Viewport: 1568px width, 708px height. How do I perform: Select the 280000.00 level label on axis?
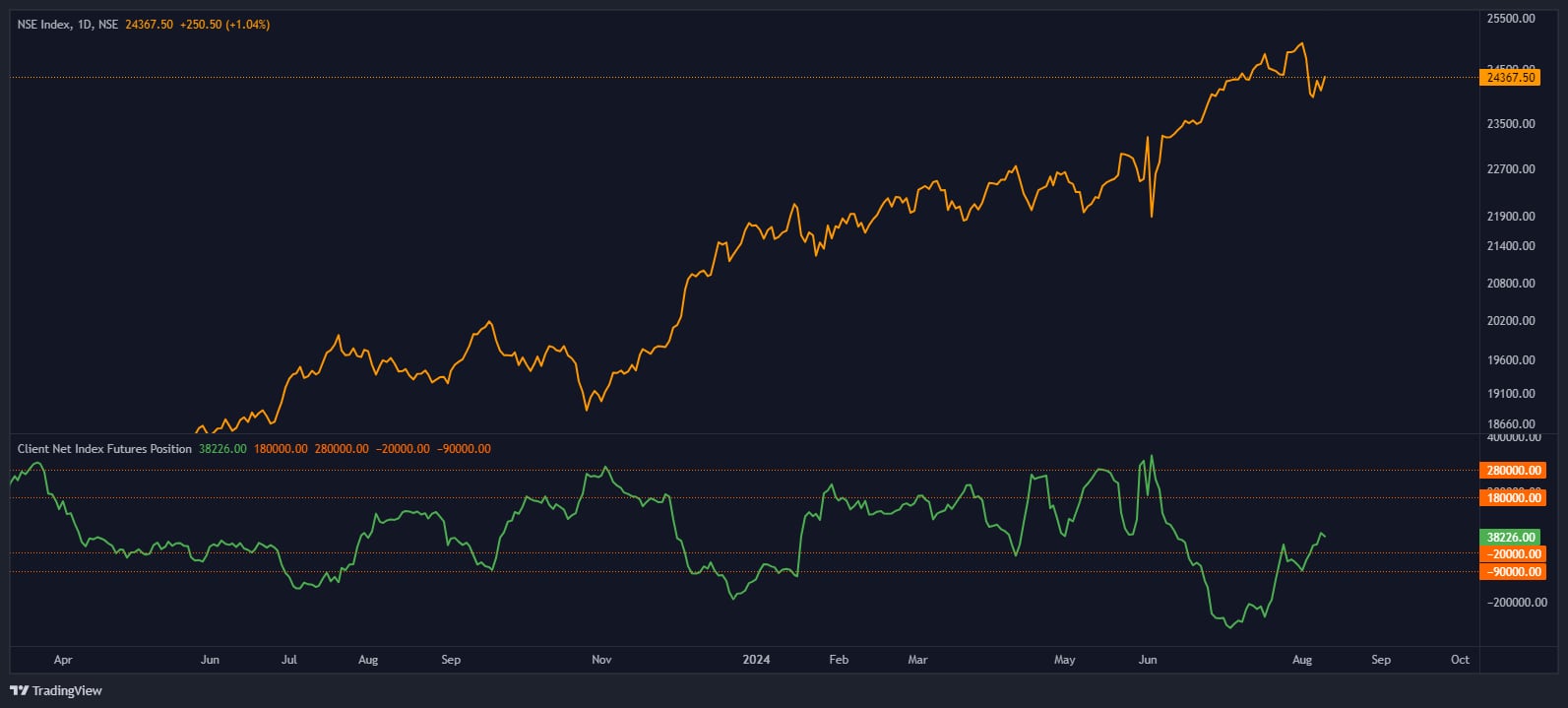point(1513,471)
